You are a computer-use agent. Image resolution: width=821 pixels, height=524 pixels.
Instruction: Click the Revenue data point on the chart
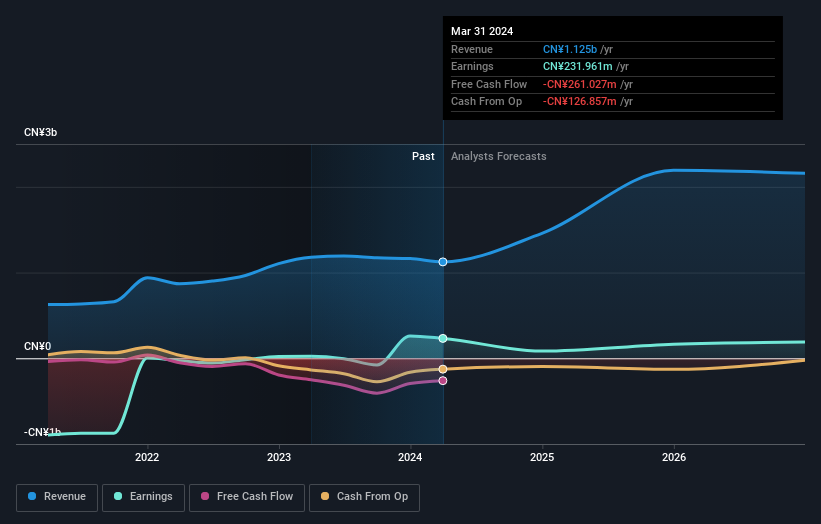point(443,262)
